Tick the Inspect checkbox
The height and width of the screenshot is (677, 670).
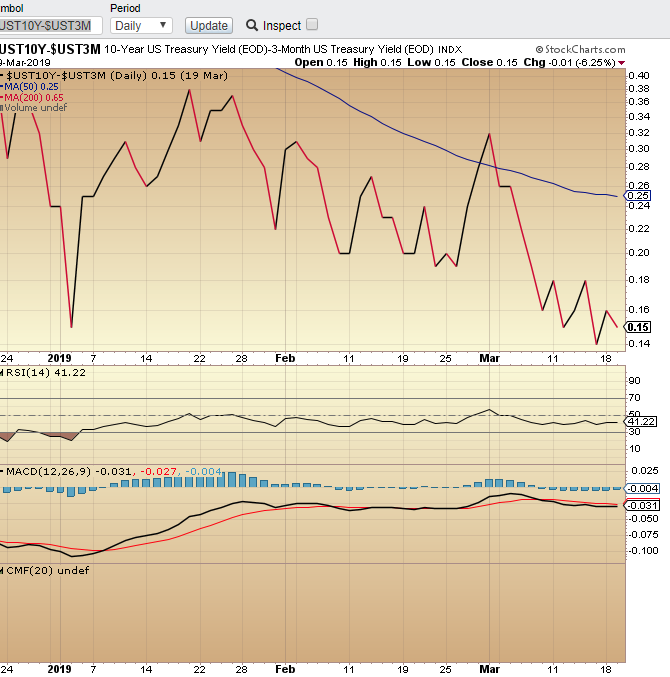[312, 24]
